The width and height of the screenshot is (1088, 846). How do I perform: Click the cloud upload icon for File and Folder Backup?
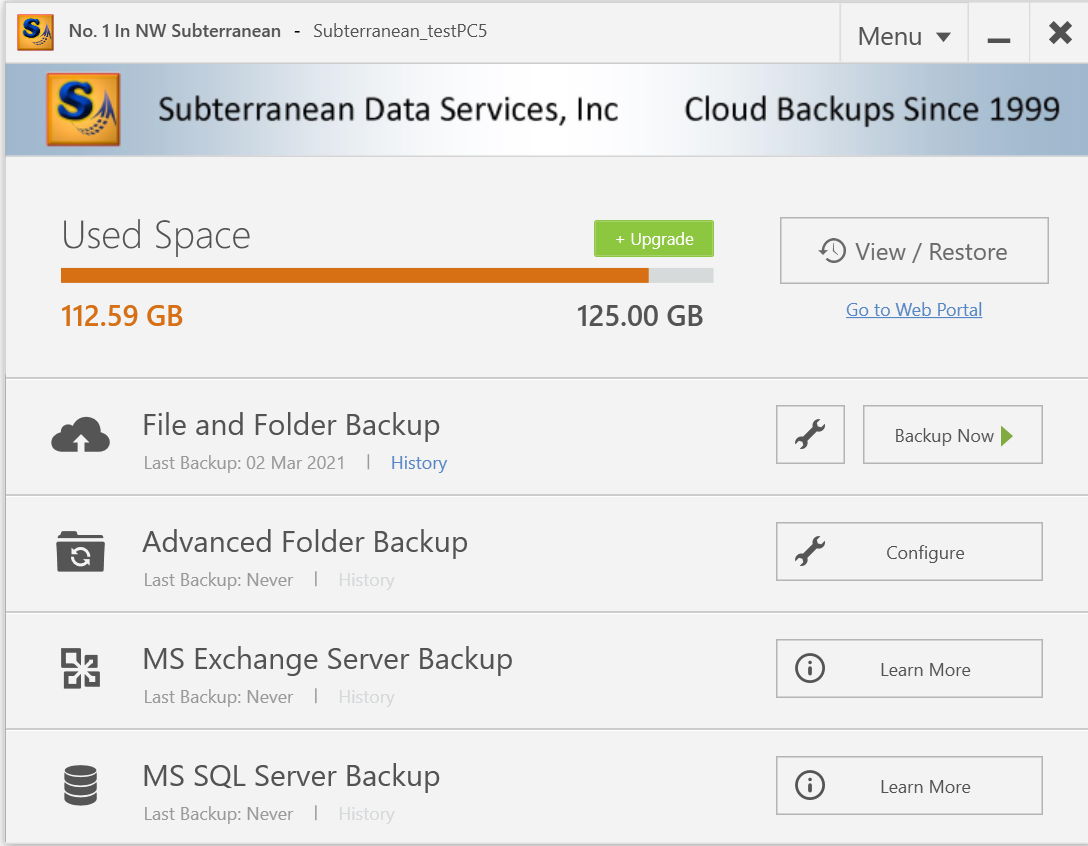[x=80, y=436]
